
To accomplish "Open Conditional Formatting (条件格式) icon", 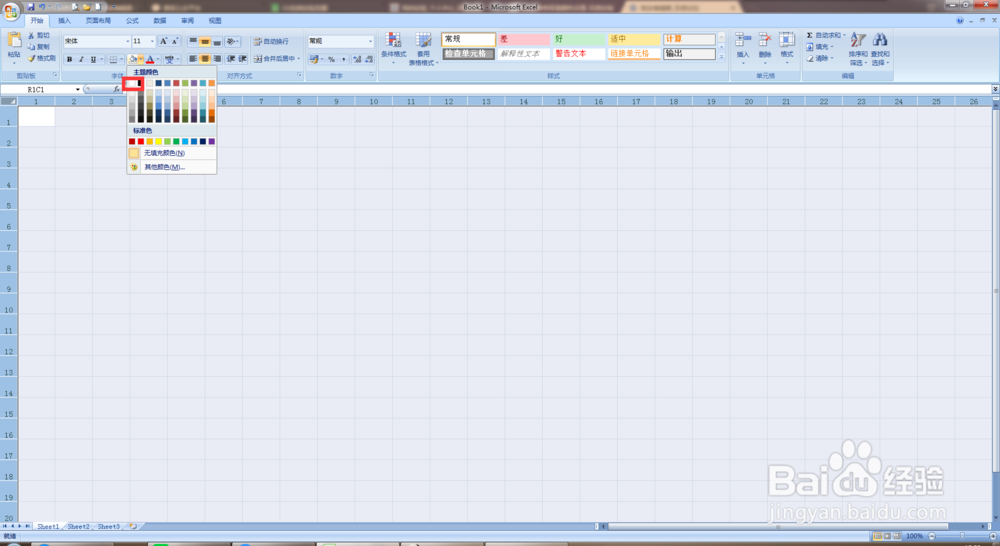I will pyautogui.click(x=393, y=40).
